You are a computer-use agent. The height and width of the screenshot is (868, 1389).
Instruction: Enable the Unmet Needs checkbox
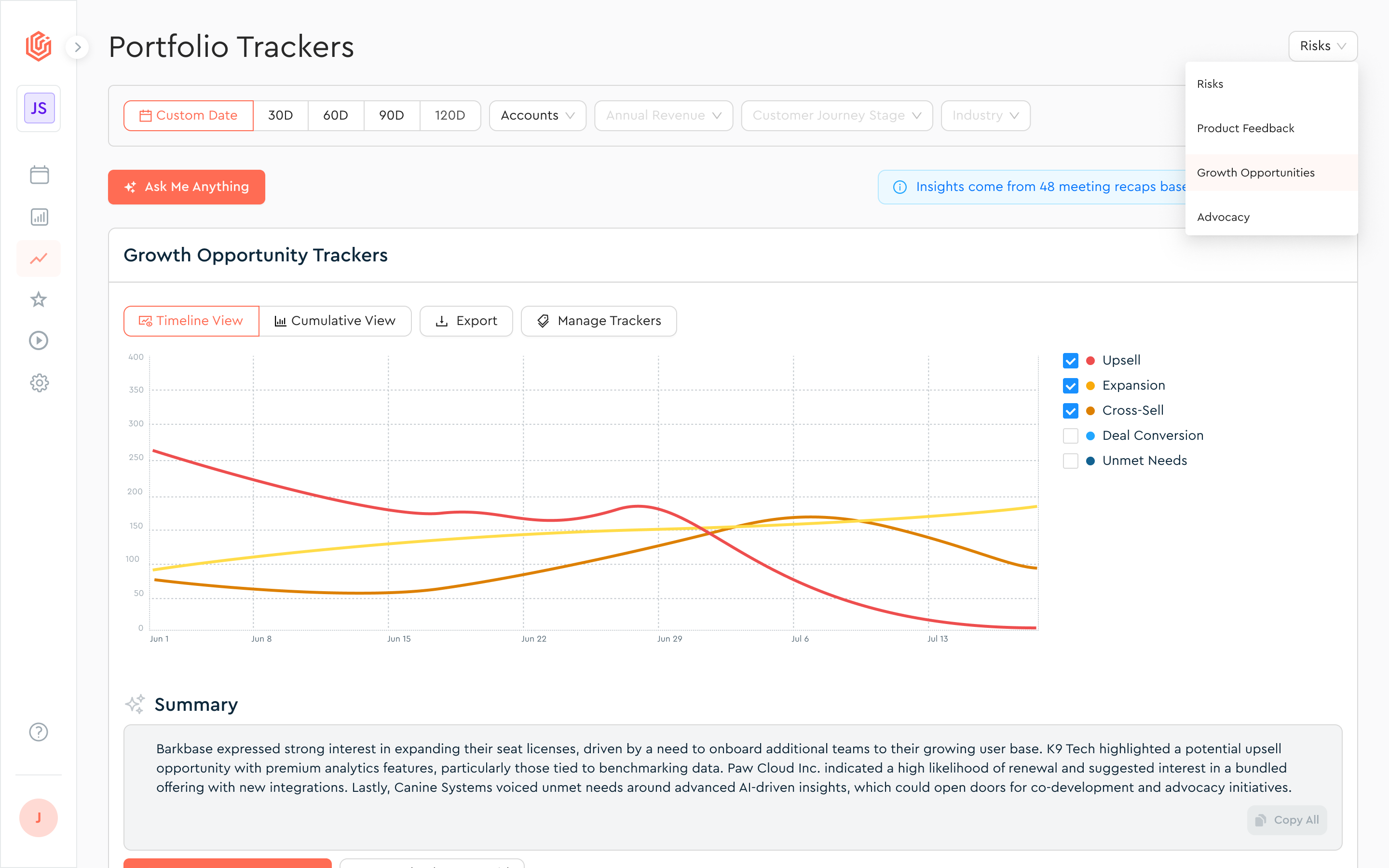point(1070,461)
